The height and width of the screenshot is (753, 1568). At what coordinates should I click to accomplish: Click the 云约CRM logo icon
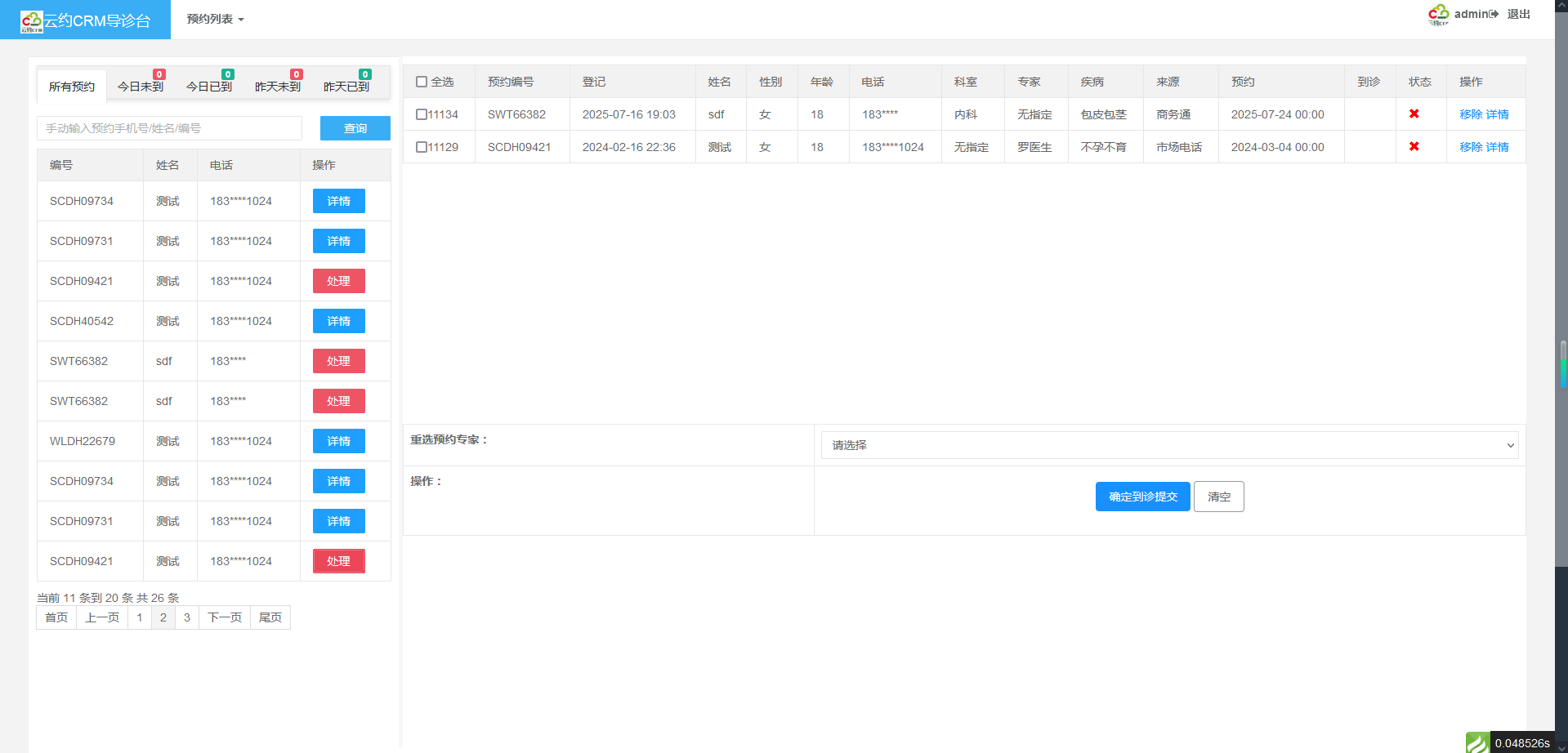tap(31, 21)
